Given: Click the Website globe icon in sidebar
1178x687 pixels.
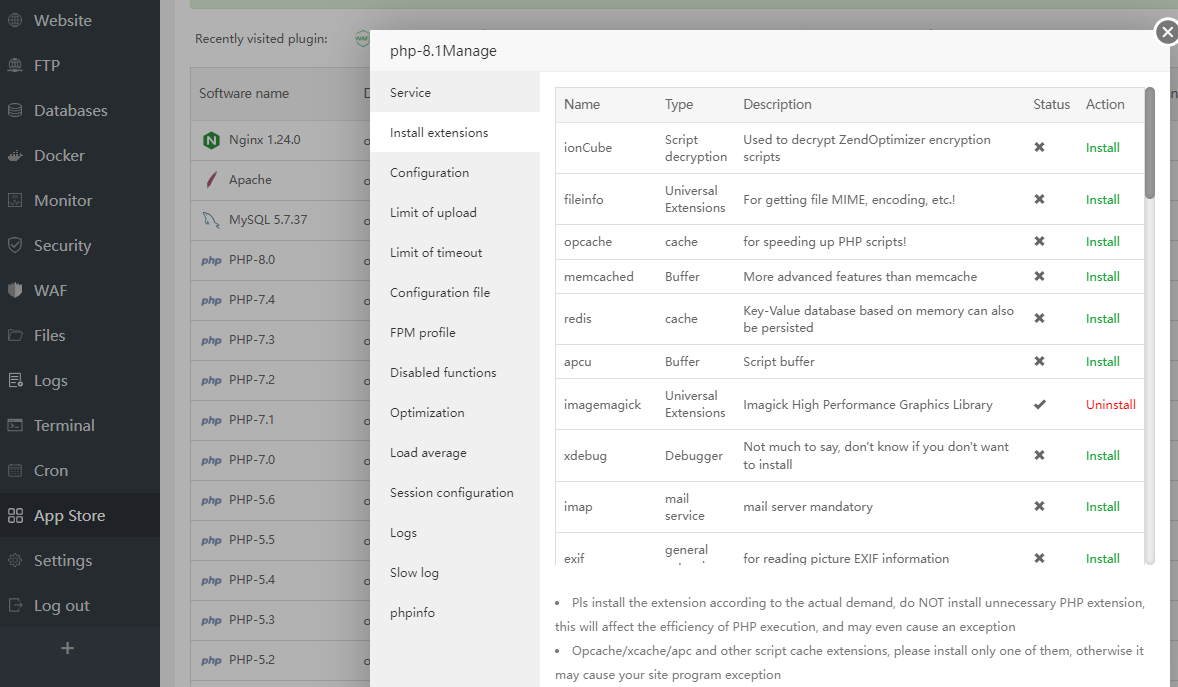Looking at the screenshot, I should pos(15,20).
